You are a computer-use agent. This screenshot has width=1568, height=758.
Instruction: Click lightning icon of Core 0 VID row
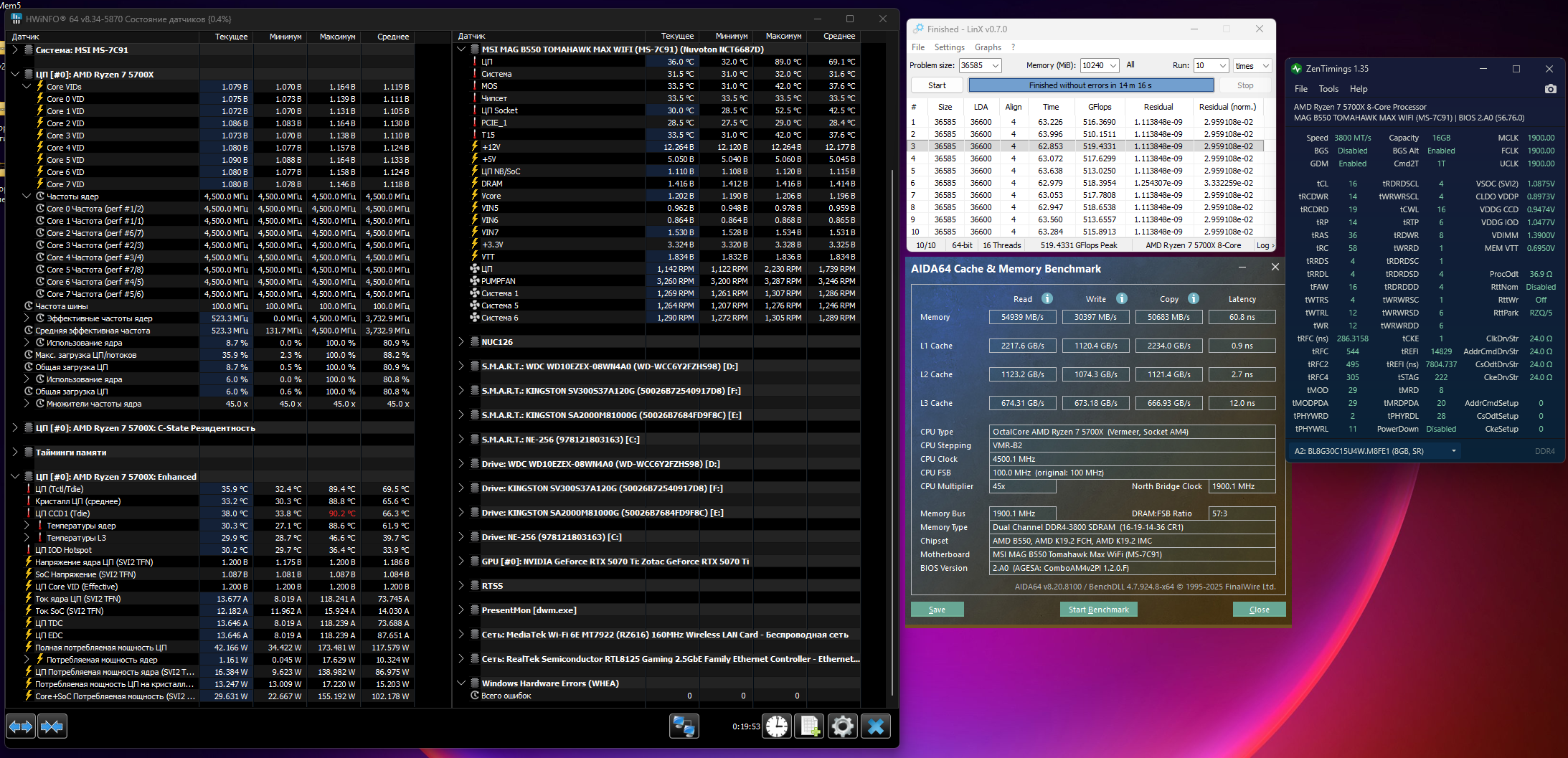pyautogui.click(x=40, y=99)
